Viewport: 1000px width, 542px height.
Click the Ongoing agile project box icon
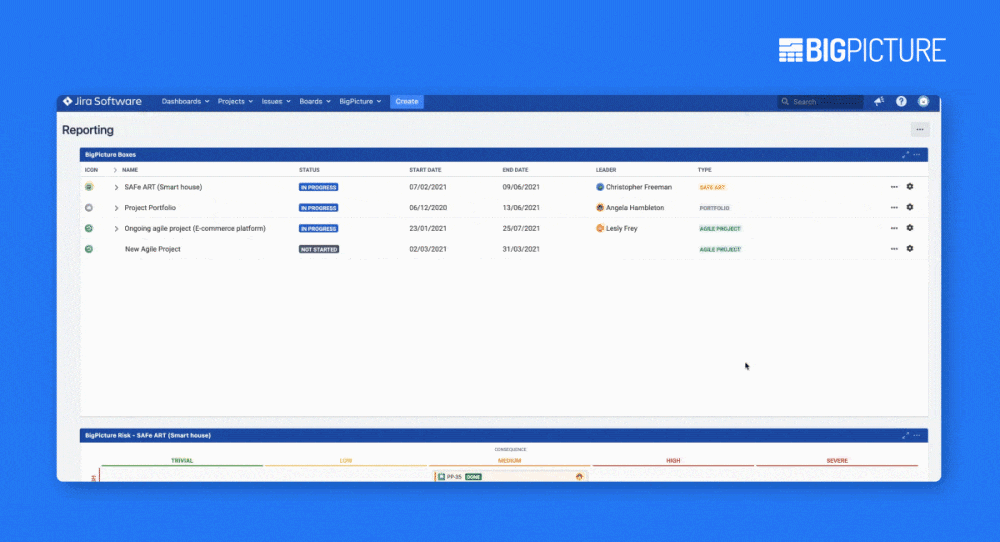coord(89,228)
